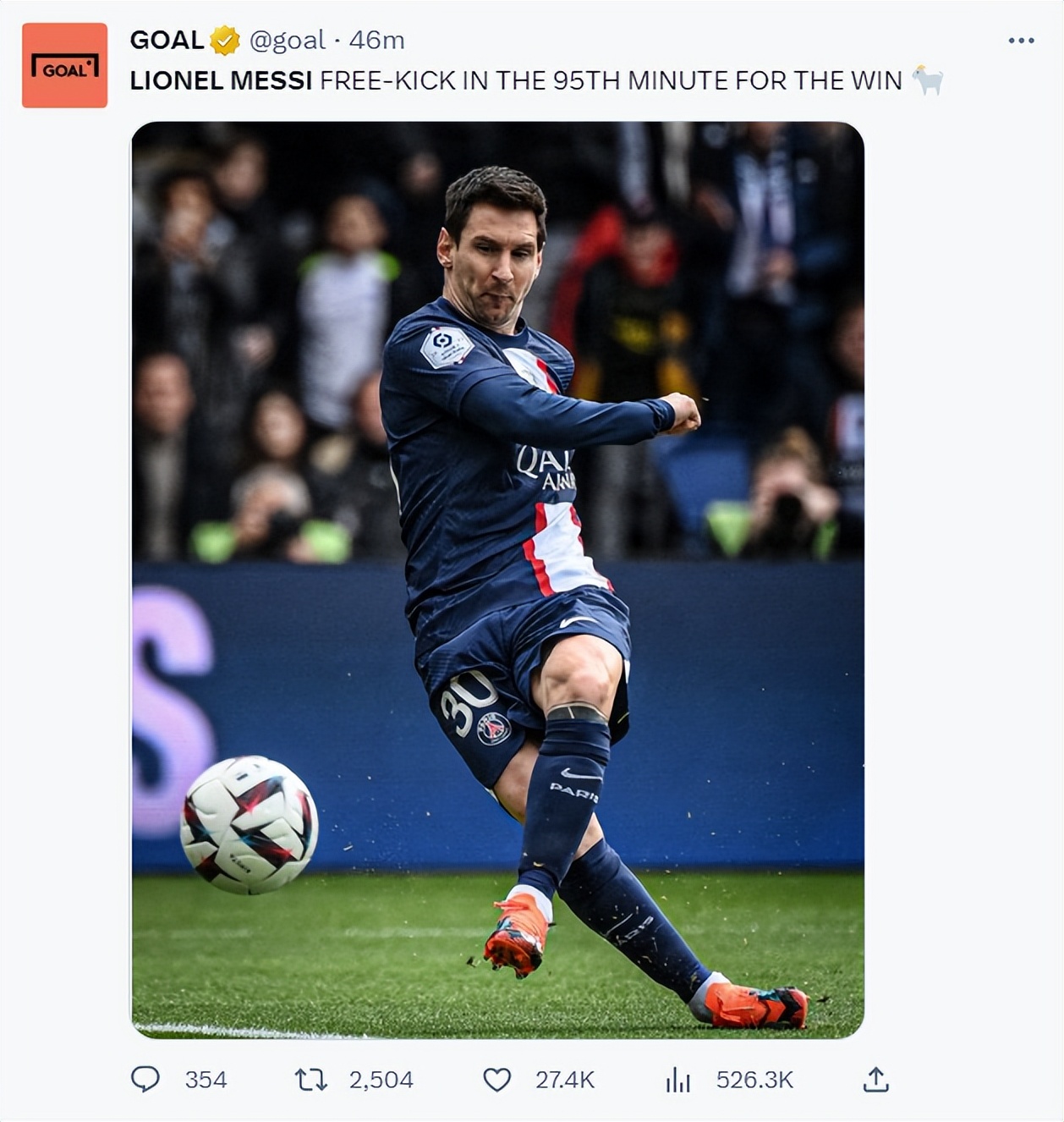The height and width of the screenshot is (1122, 1064).
Task: Open the three-dot more options menu
Action: pyautogui.click(x=1021, y=40)
